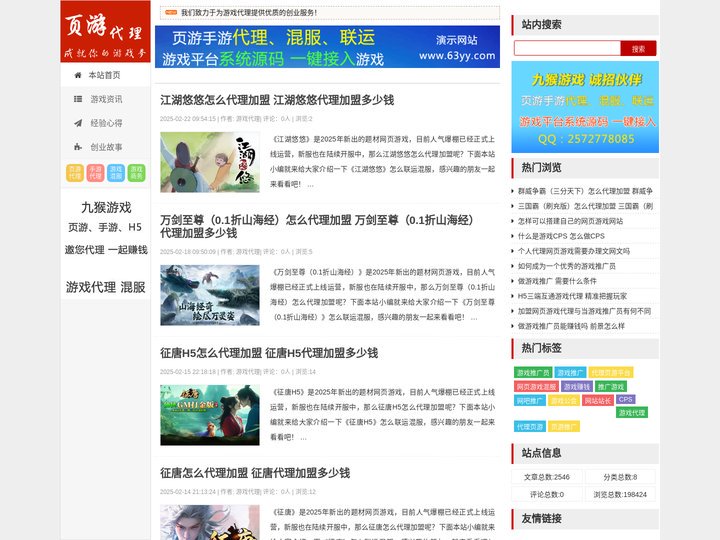Open article title 江湖悠悠怎么代理加盟
This screenshot has width=720, height=540.
(x=277, y=100)
